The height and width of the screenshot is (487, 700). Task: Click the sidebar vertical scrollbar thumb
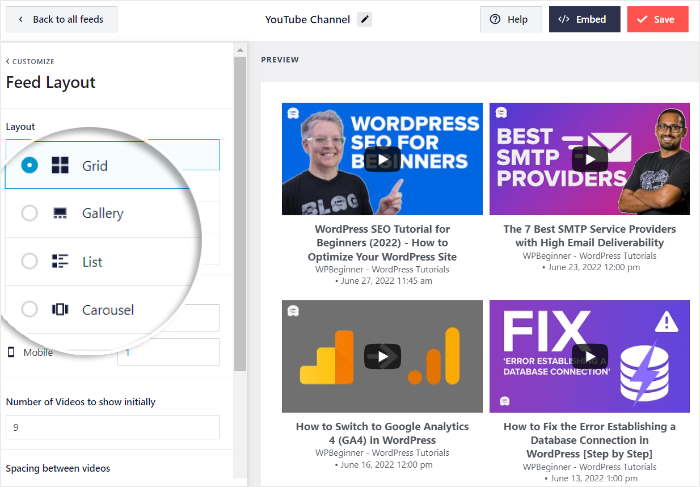(x=240, y=213)
